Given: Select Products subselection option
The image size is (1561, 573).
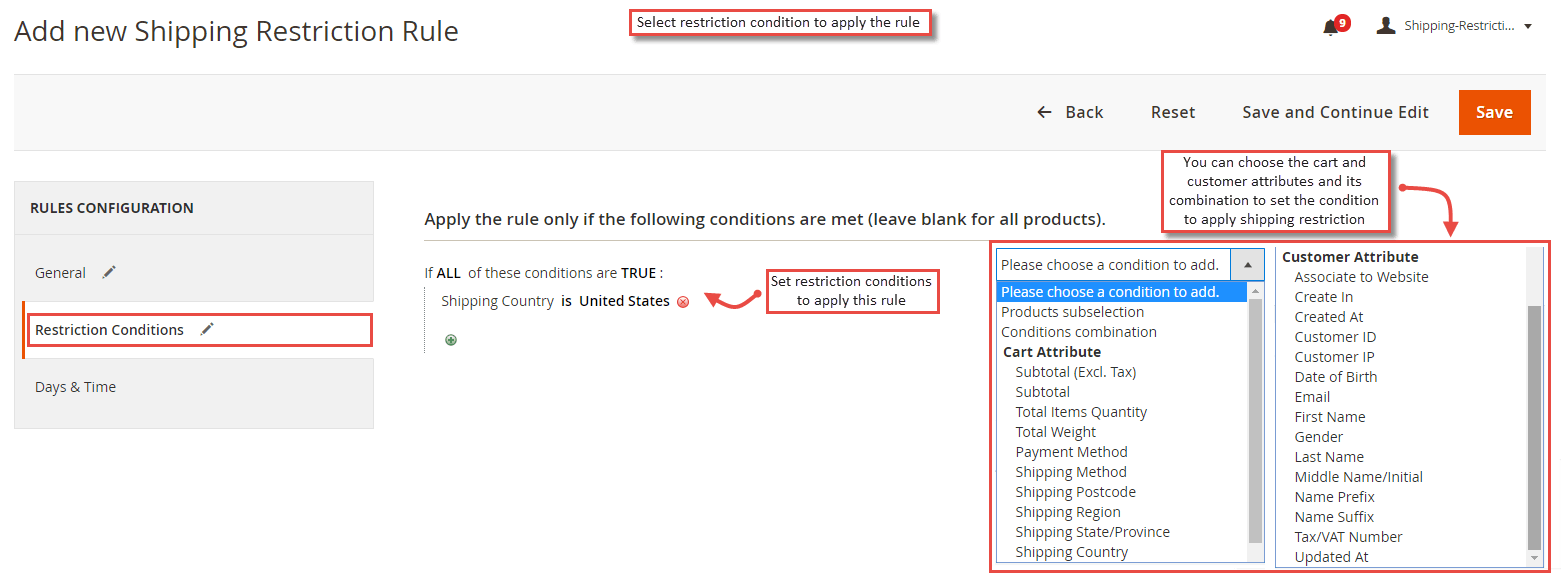Looking at the screenshot, I should (x=1122, y=312).
